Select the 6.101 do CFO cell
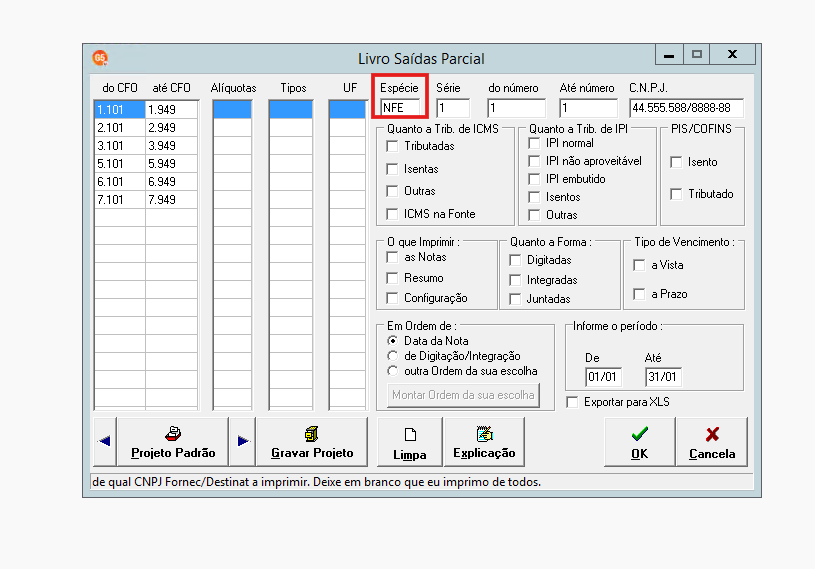The height and width of the screenshot is (569, 815). click(x=120, y=182)
